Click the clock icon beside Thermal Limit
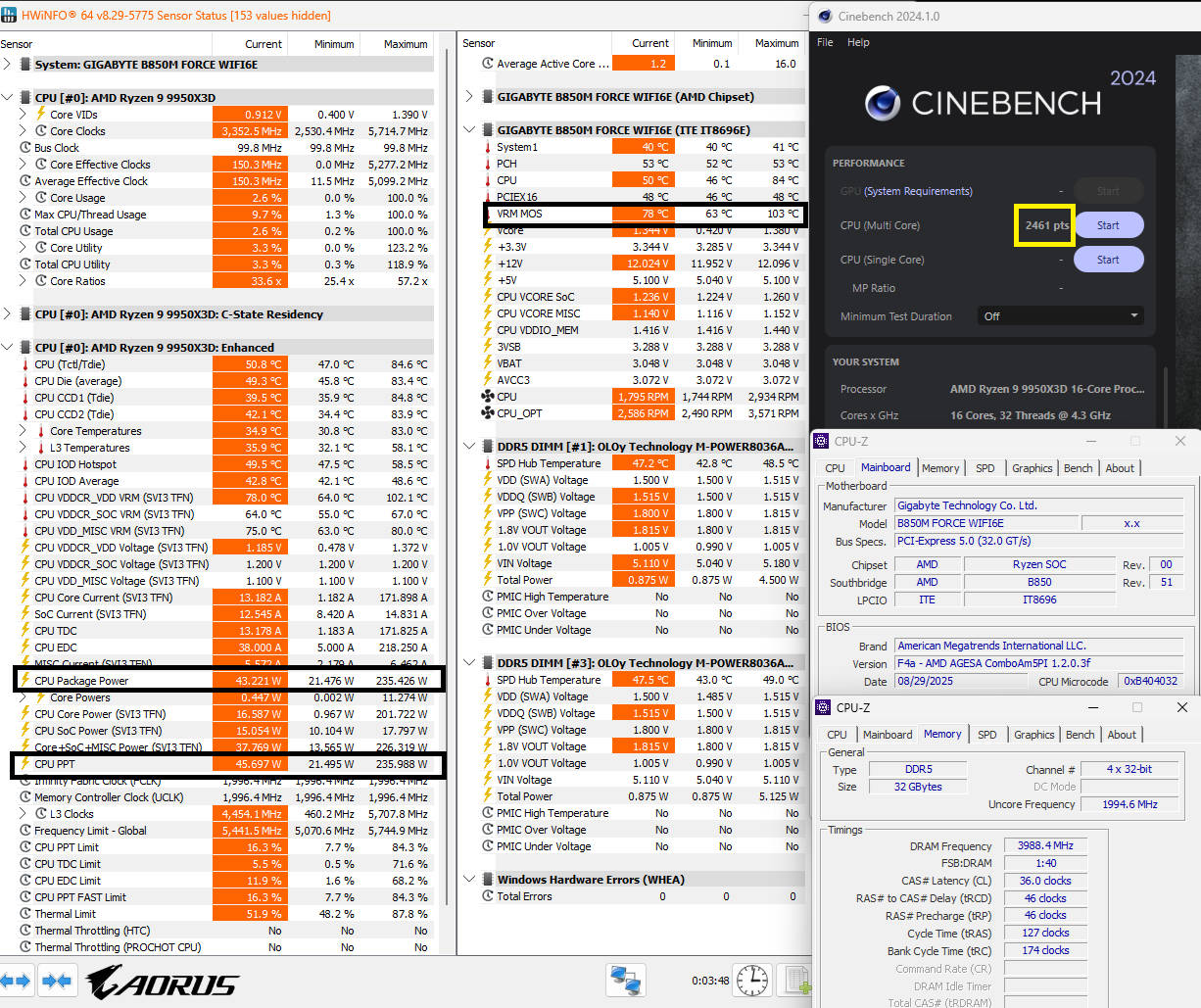The width and height of the screenshot is (1201, 1008). pos(25,914)
